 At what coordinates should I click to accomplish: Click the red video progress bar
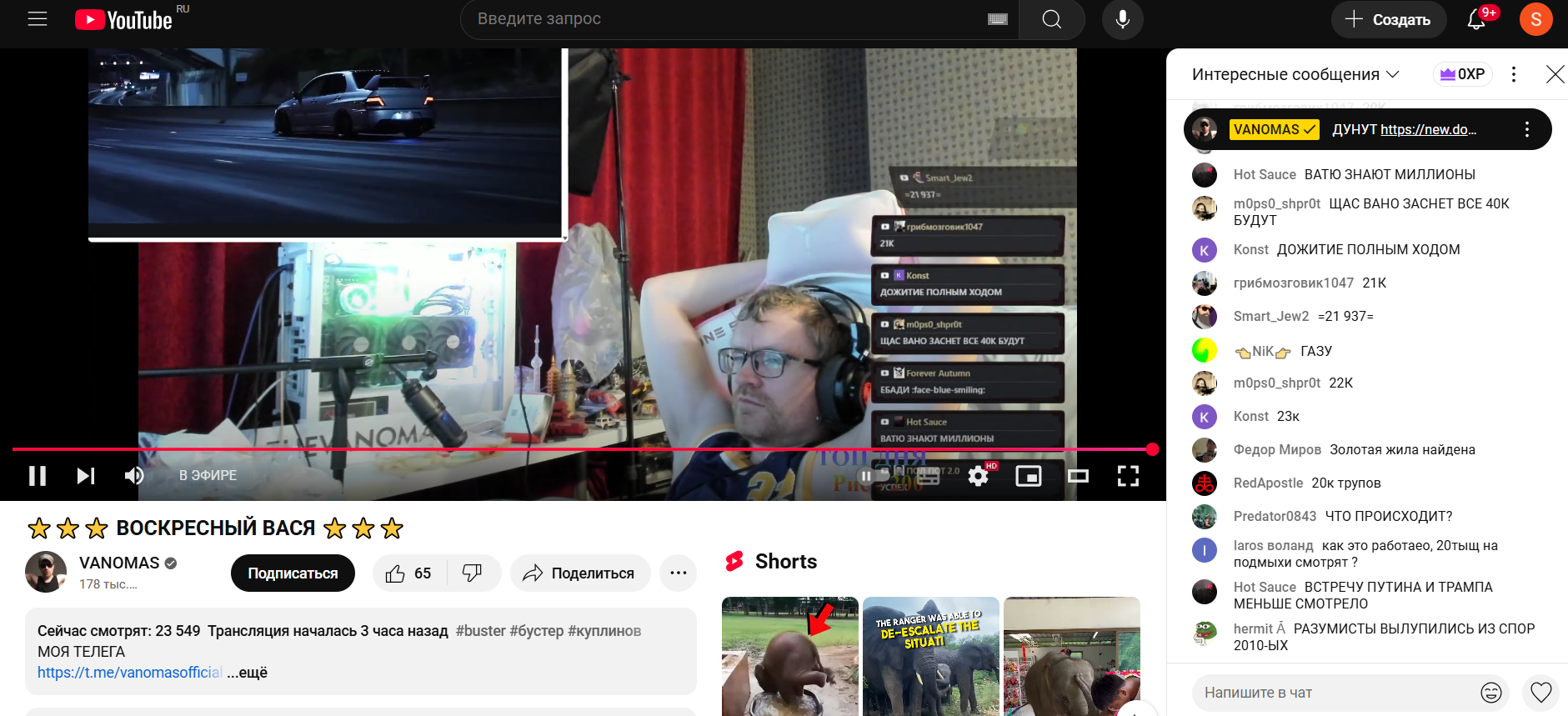click(582, 449)
